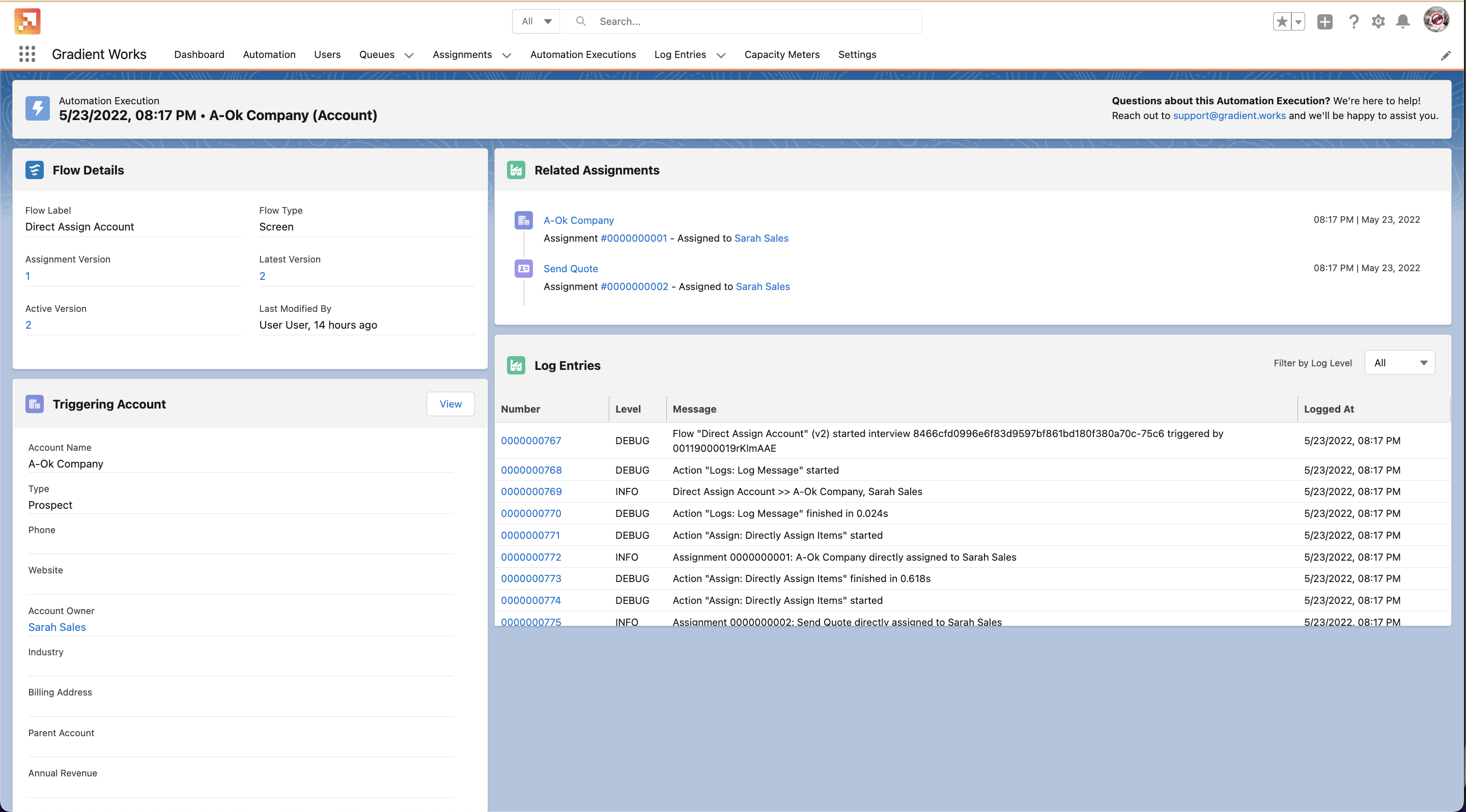Screen dimensions: 1466x812
Task: Expand the Assignments tab chevron
Action: click(x=506, y=55)
